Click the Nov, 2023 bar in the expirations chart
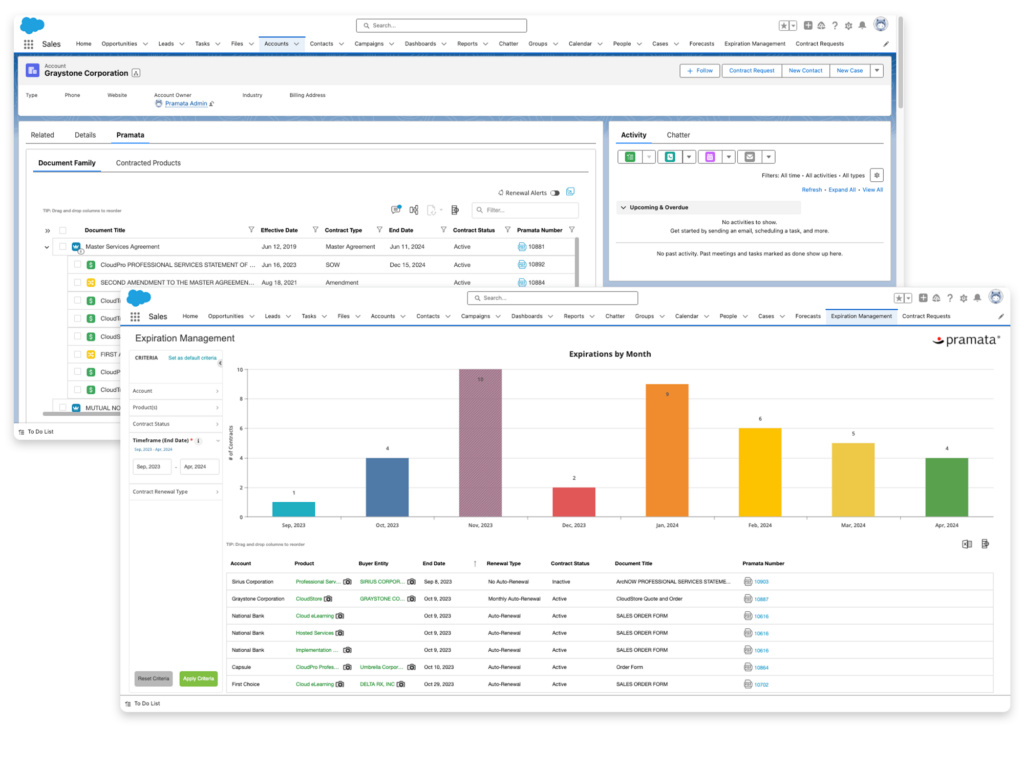This screenshot has height=768, width=1024. pyautogui.click(x=480, y=443)
